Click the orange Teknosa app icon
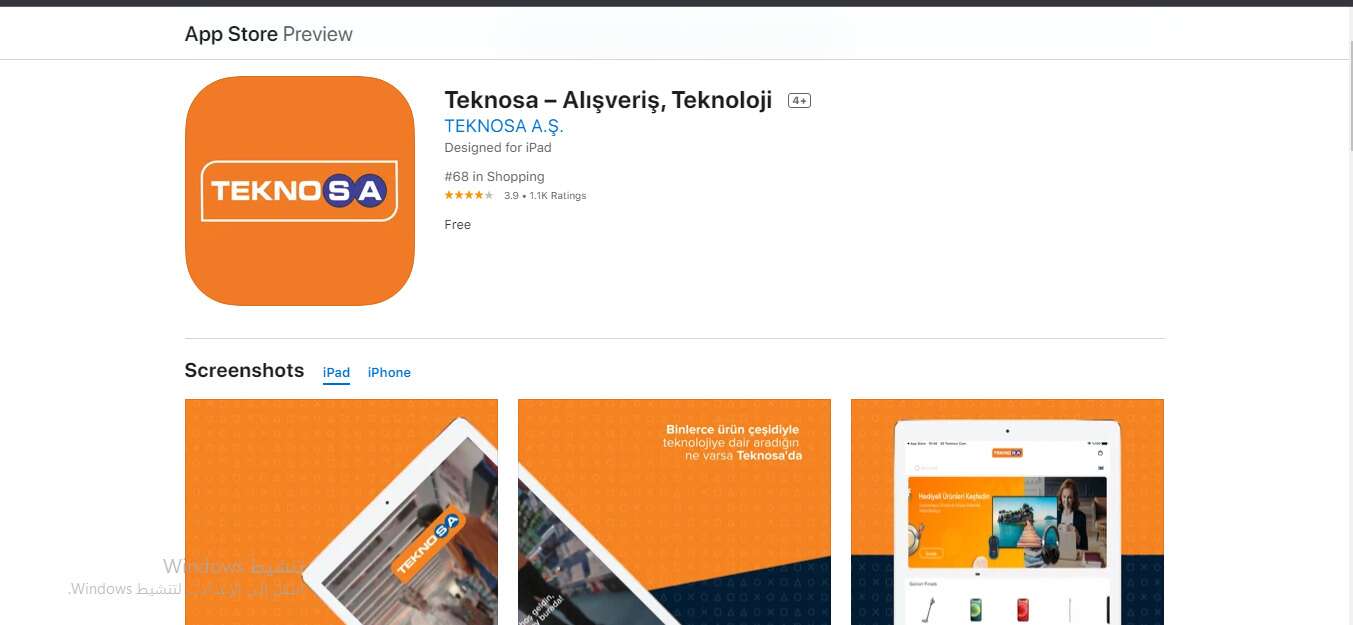 click(300, 191)
